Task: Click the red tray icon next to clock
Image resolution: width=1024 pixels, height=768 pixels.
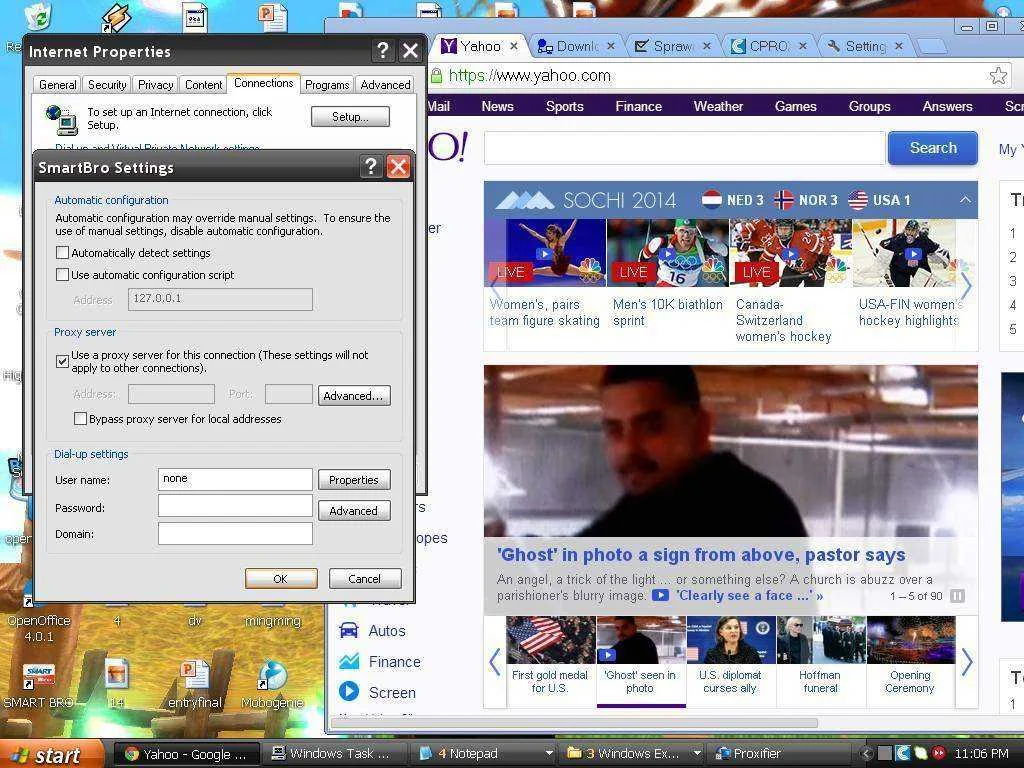Action: pos(938,753)
